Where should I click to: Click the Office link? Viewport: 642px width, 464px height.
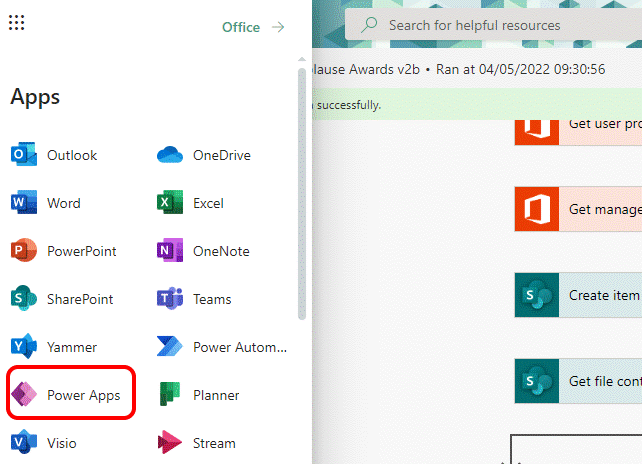241,27
